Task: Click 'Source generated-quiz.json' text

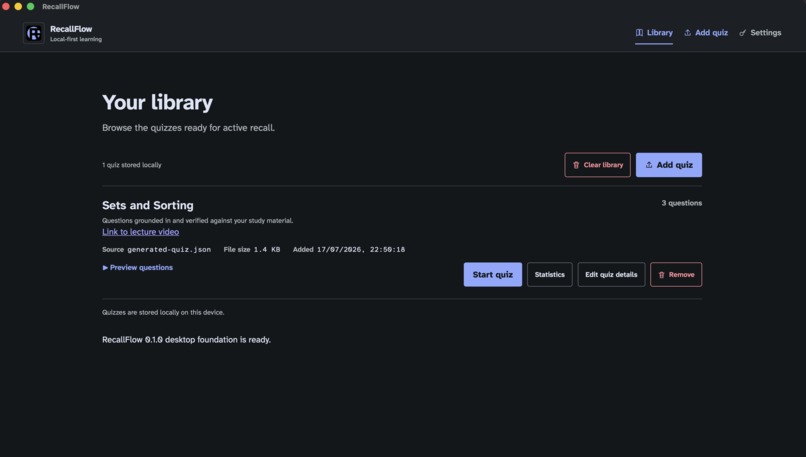Action: pyautogui.click(x=156, y=249)
